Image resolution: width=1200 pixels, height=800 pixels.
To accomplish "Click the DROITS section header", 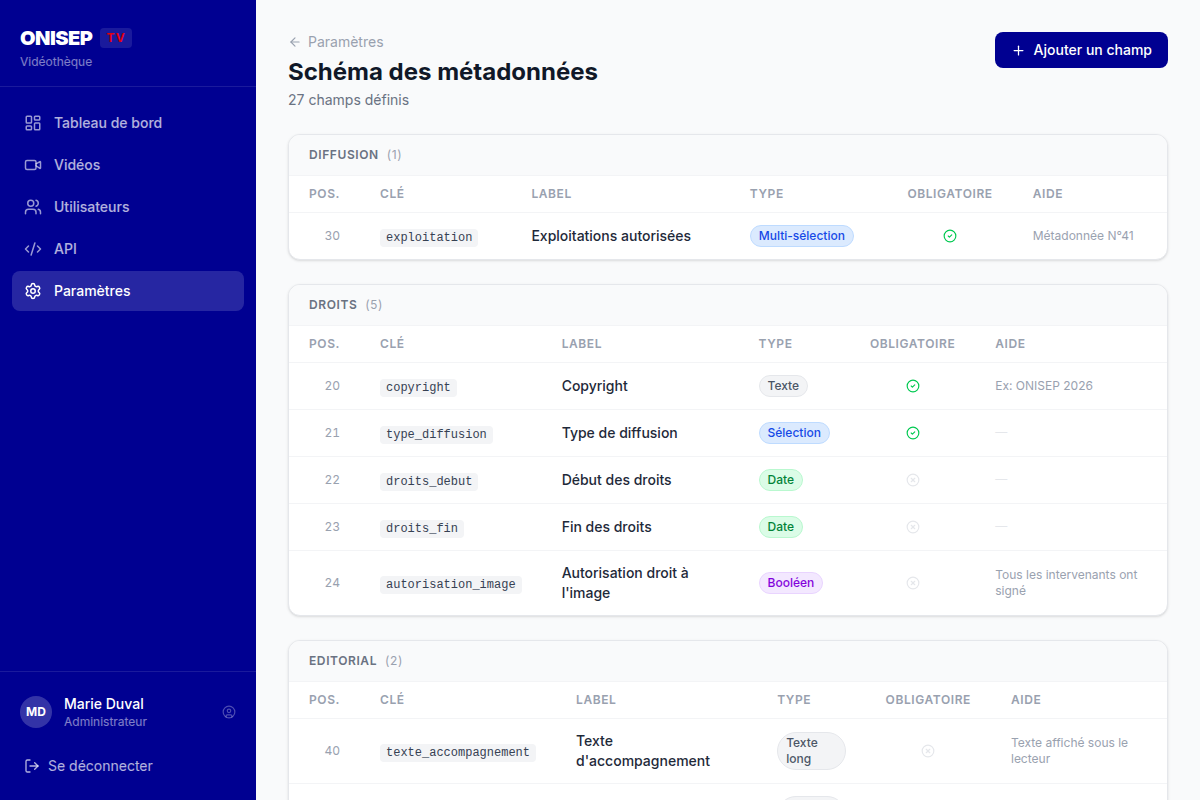I will click(728, 305).
